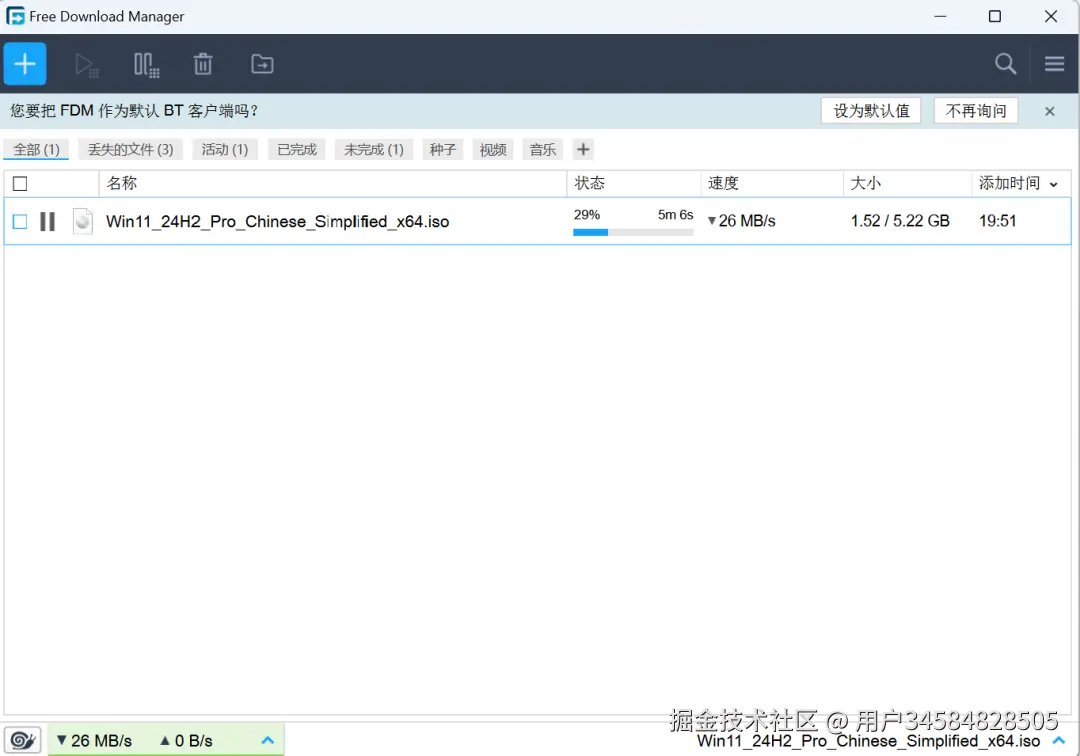Pause the Win11 ISO download
Screen dimensions: 1080x756
pyautogui.click(x=48, y=221)
